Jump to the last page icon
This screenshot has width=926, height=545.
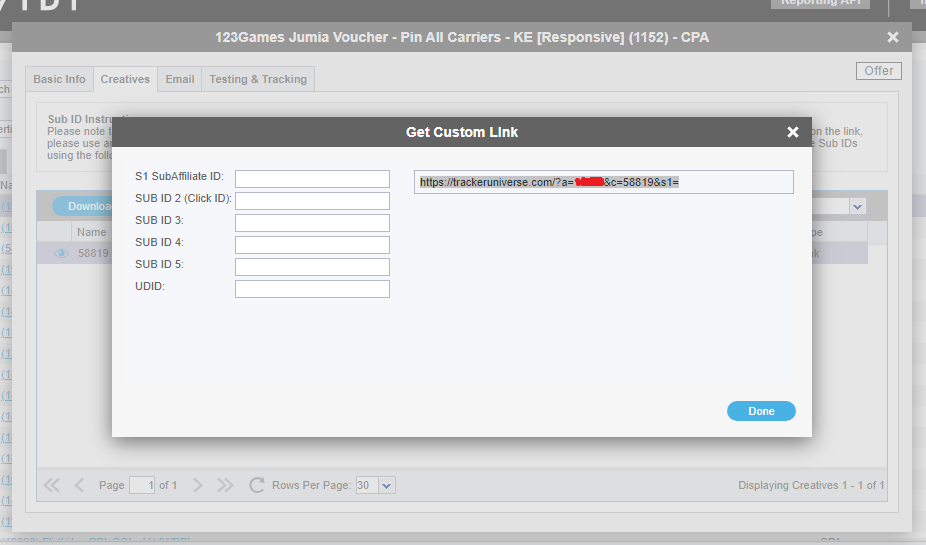225,485
